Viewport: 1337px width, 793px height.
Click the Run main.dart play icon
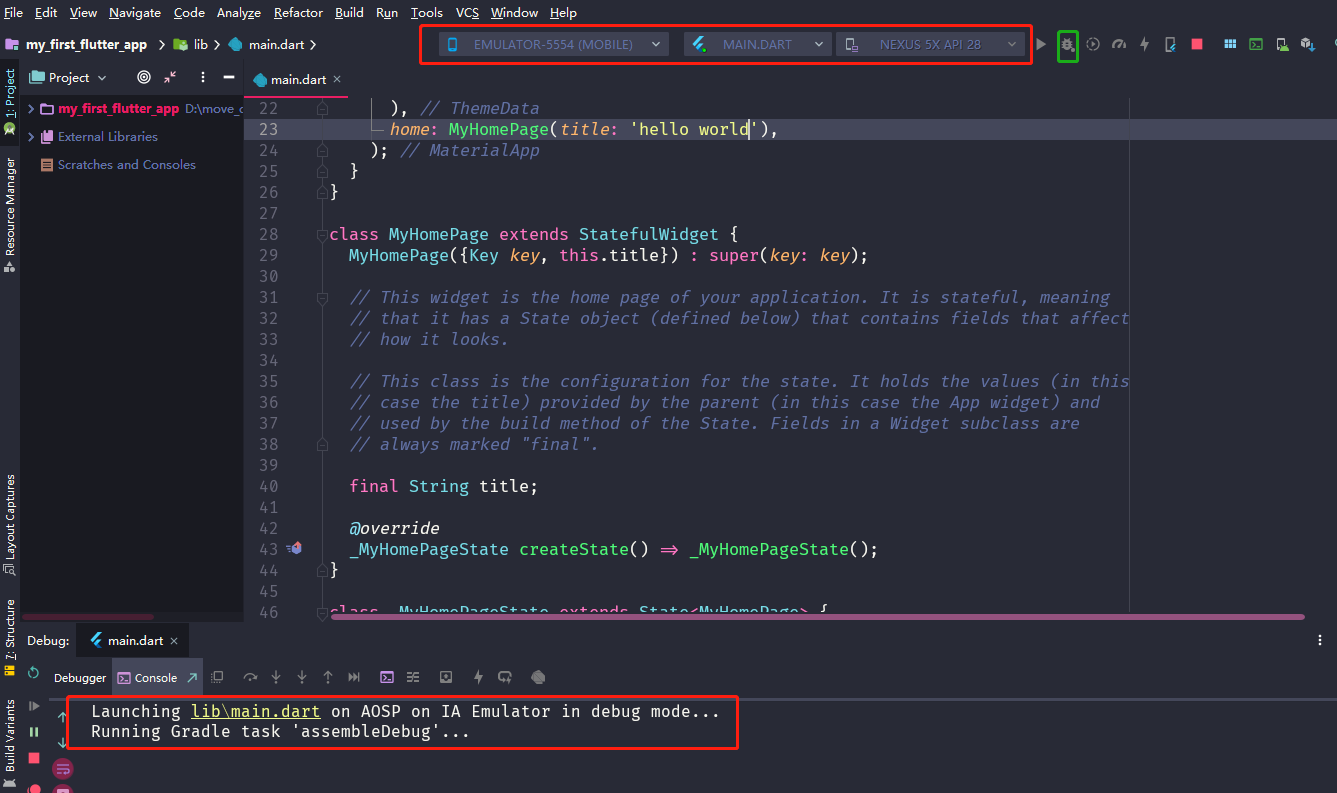click(1041, 44)
